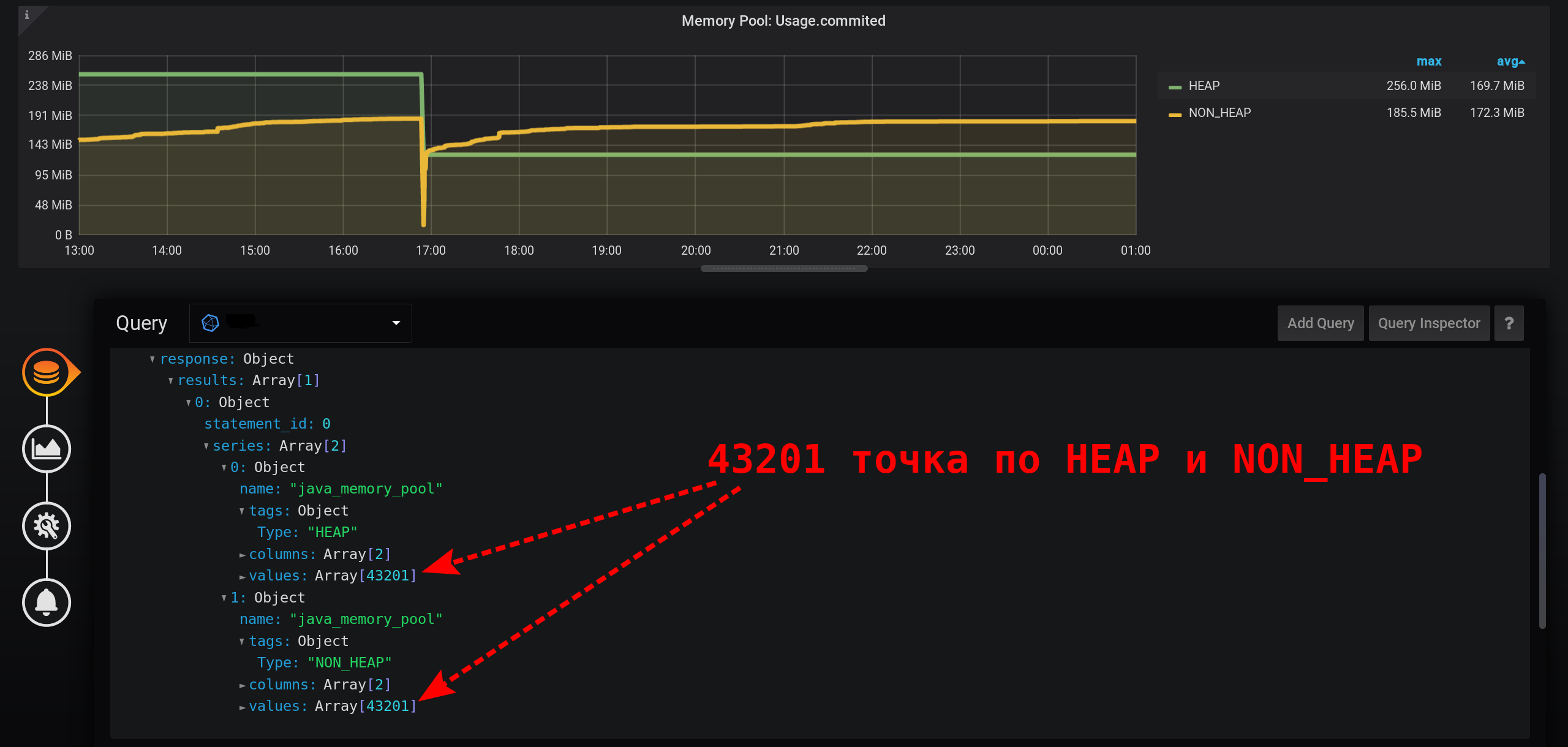
Task: Select the Query tab label
Action: pyautogui.click(x=141, y=323)
